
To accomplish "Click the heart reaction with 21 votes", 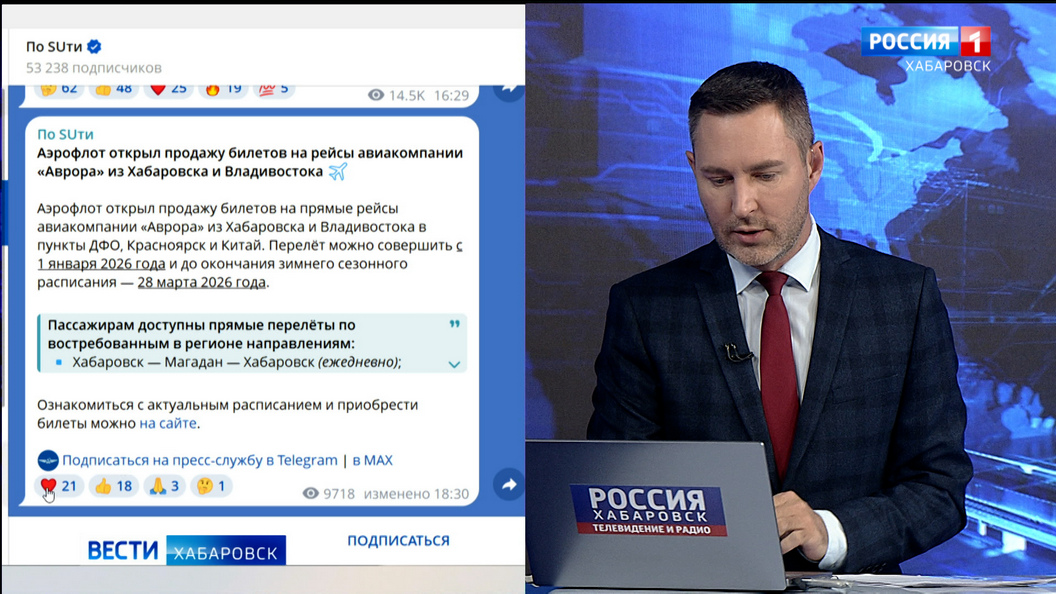I will click(58, 486).
